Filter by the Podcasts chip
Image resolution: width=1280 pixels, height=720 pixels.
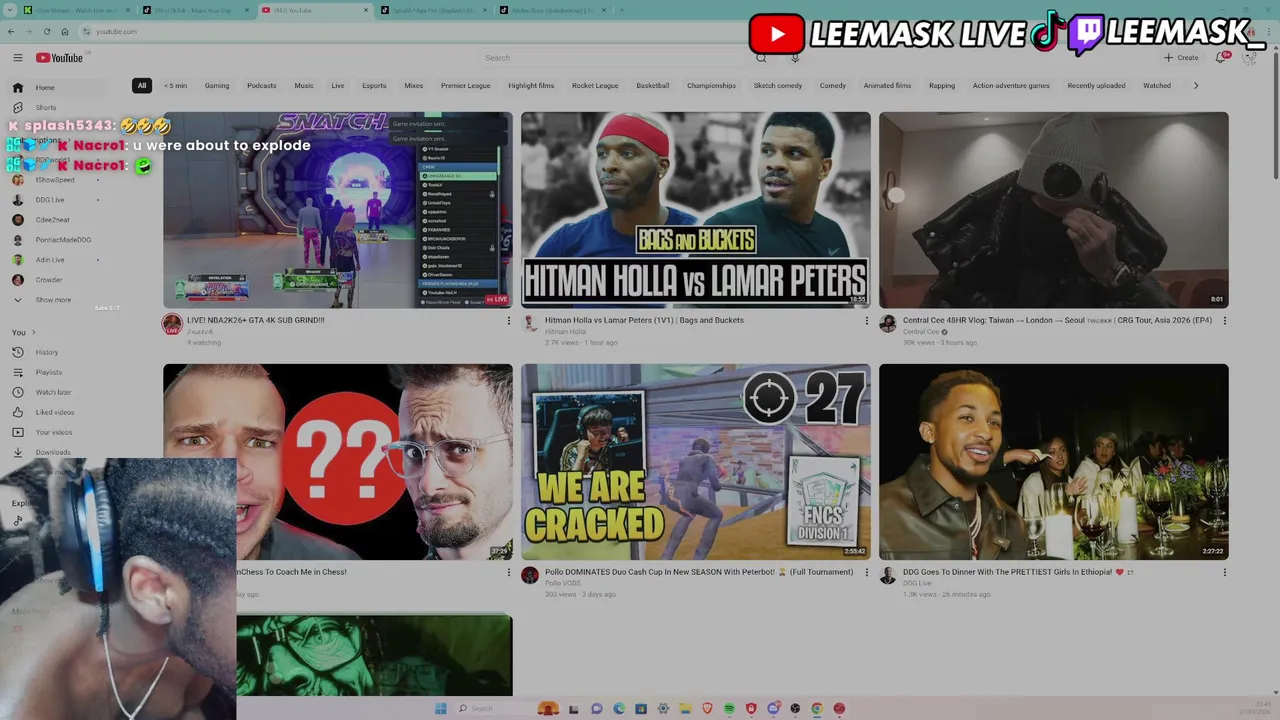262,86
